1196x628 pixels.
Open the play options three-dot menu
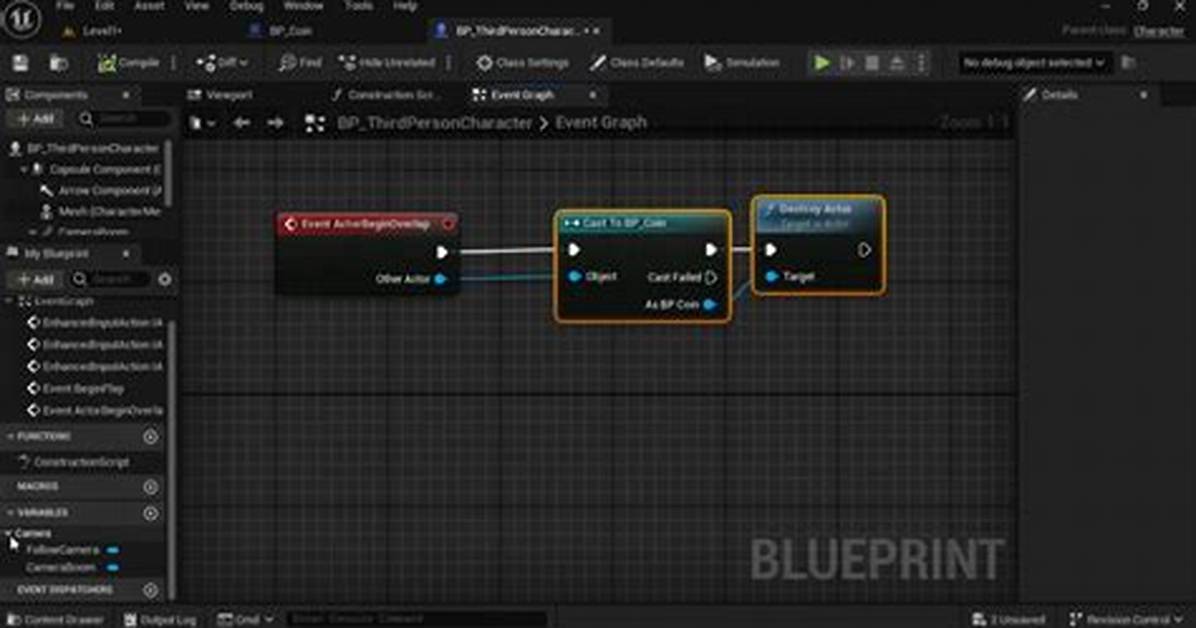[x=921, y=63]
